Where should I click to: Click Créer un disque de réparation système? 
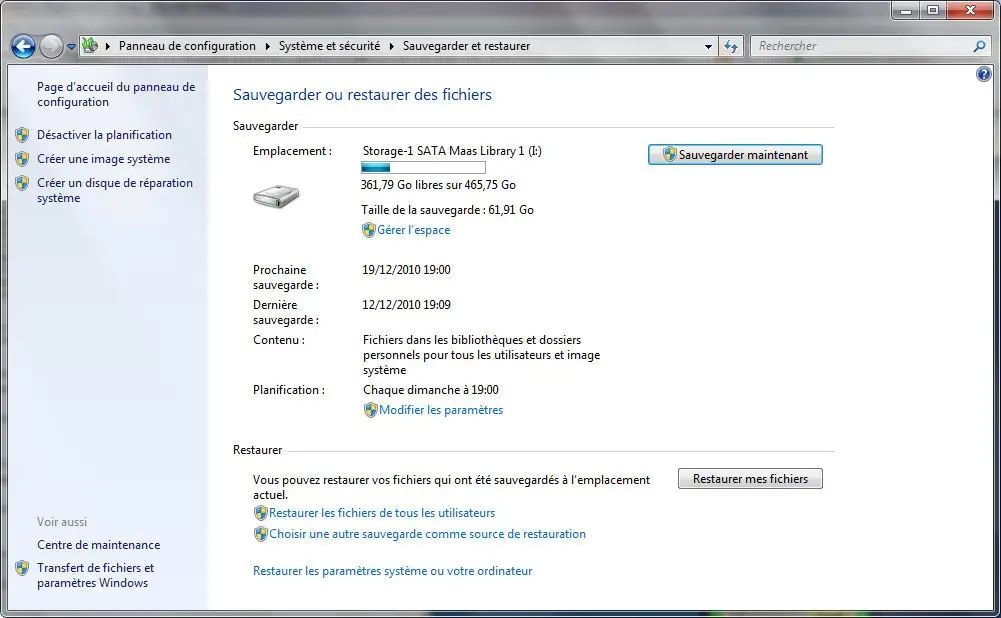pyautogui.click(x=115, y=190)
